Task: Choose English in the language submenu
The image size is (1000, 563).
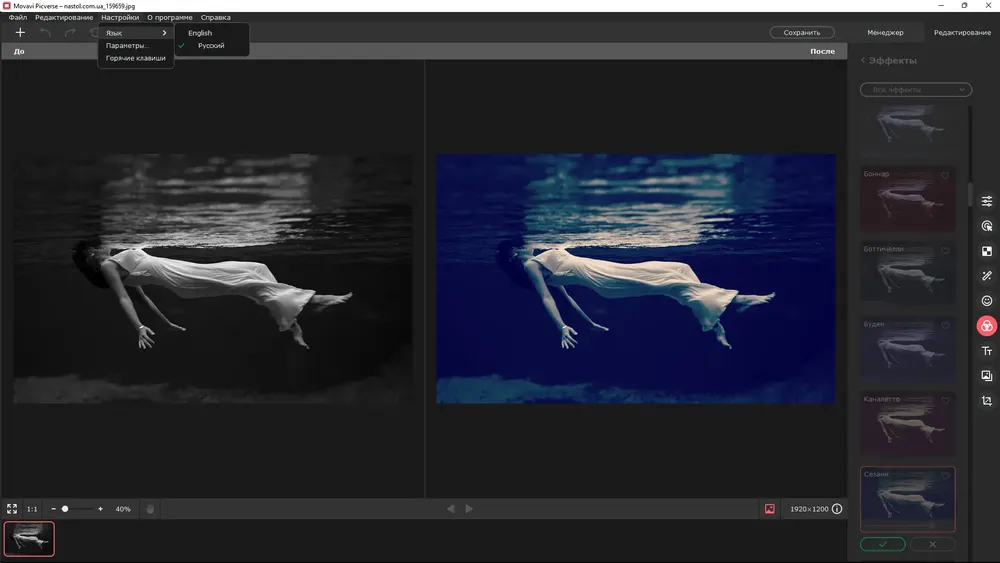Action: click(200, 33)
